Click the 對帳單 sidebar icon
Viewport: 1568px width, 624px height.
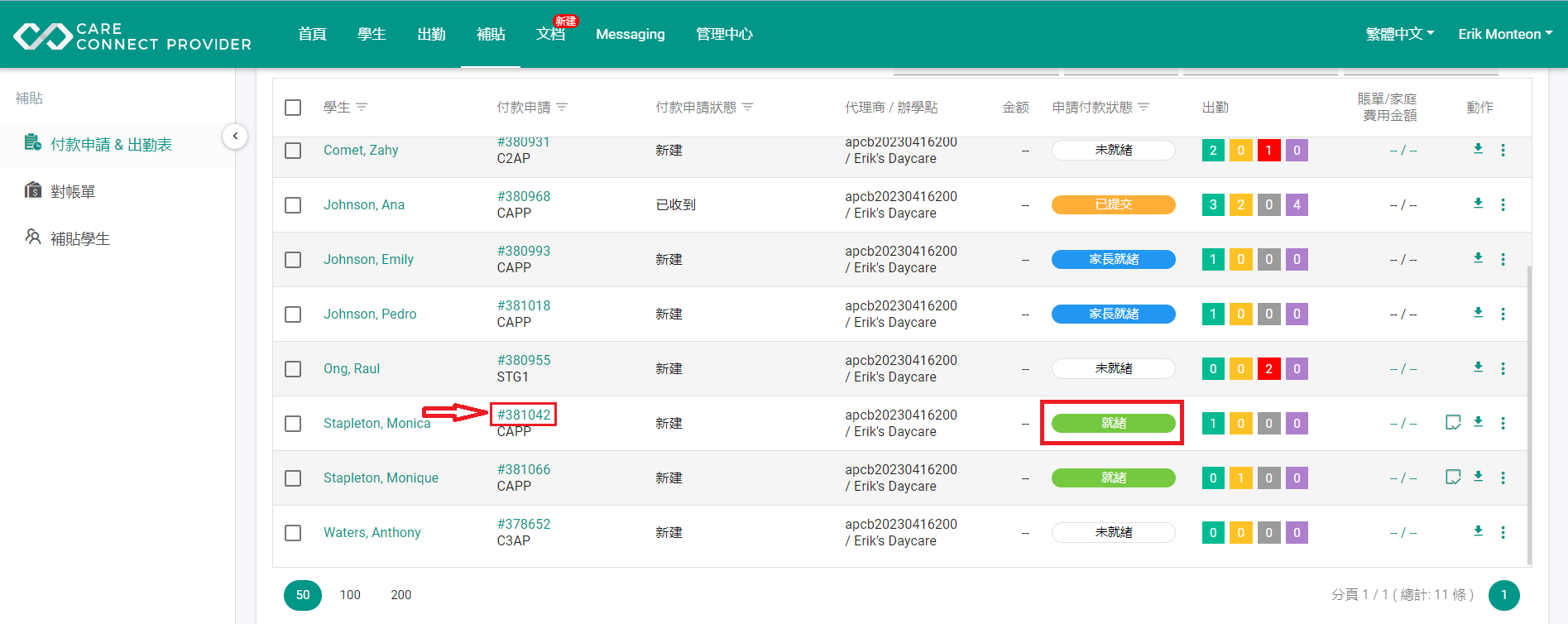33,190
